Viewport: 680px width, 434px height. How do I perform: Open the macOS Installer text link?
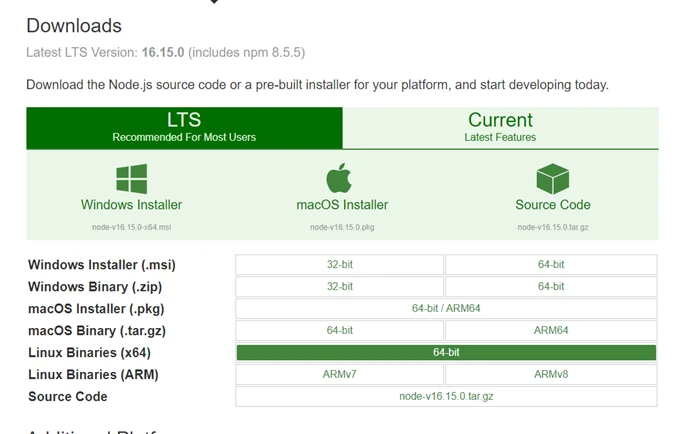pyautogui.click(x=342, y=205)
